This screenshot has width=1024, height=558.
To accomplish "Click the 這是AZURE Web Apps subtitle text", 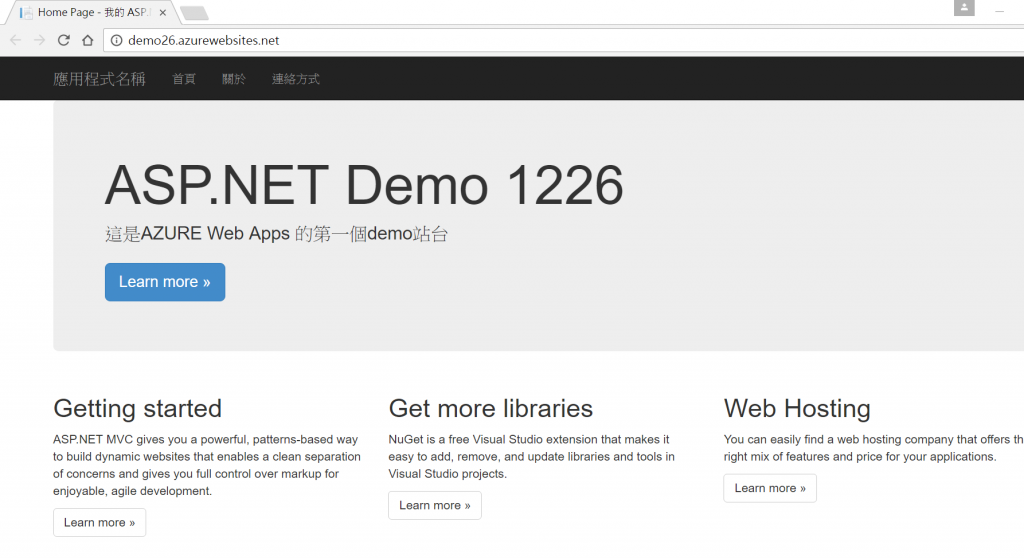I will 276,234.
